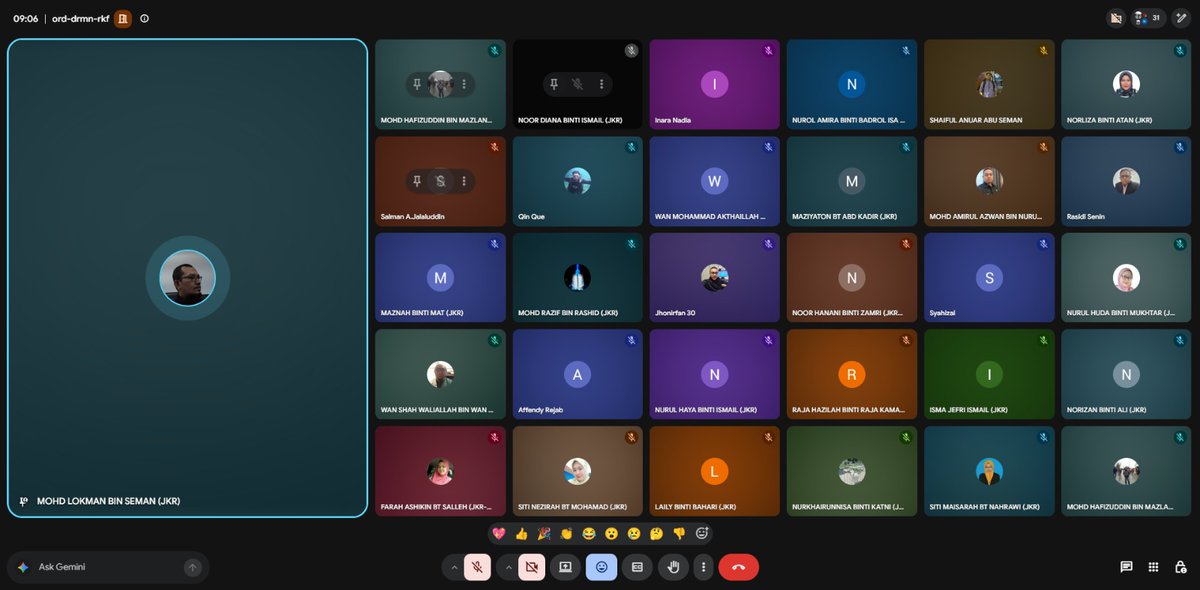The height and width of the screenshot is (590, 1200).
Task: Click the meeting code ord-drmn-rkf
Action: [80, 18]
